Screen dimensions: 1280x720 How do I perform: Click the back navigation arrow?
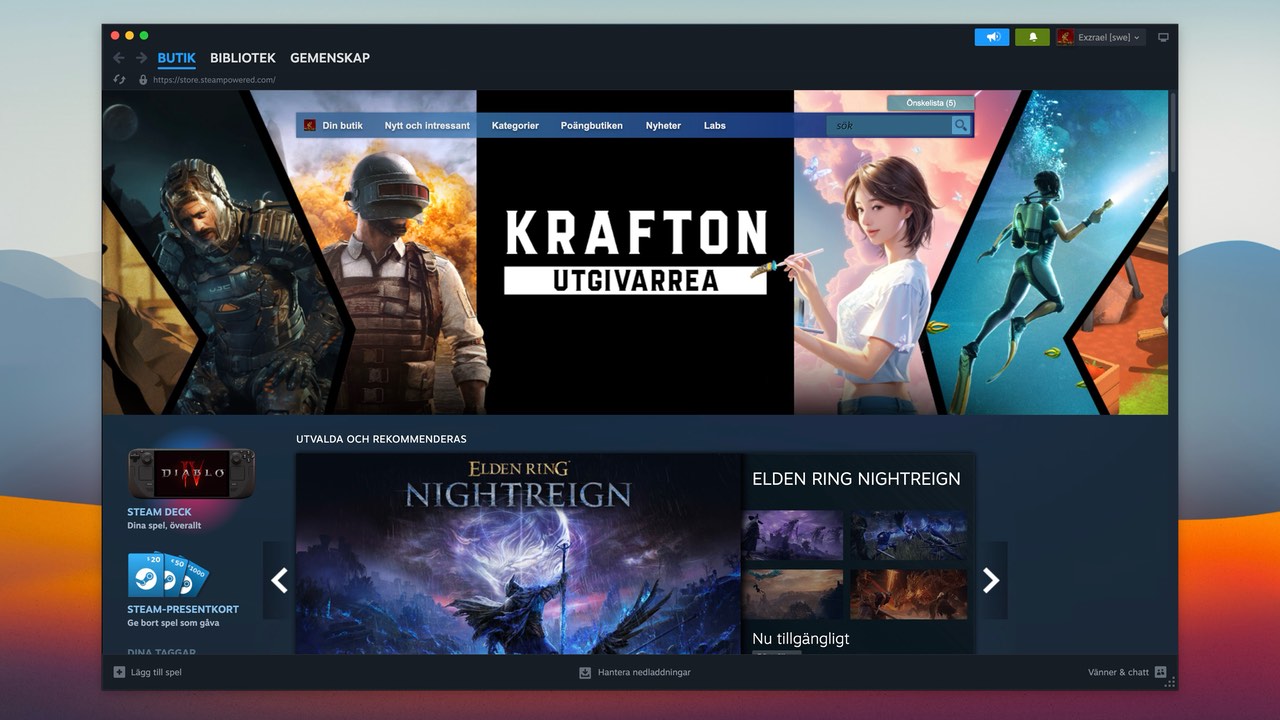click(118, 57)
